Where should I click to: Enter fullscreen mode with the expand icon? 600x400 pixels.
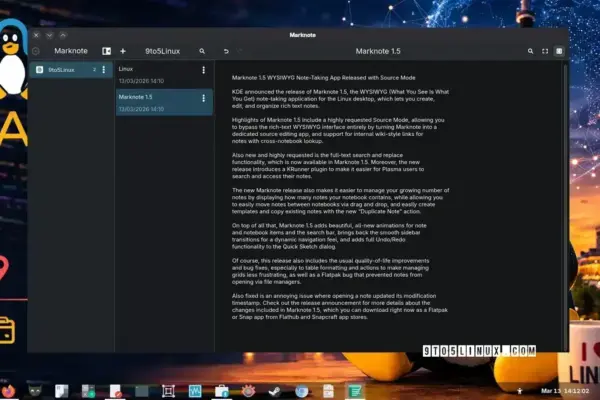[545, 51]
